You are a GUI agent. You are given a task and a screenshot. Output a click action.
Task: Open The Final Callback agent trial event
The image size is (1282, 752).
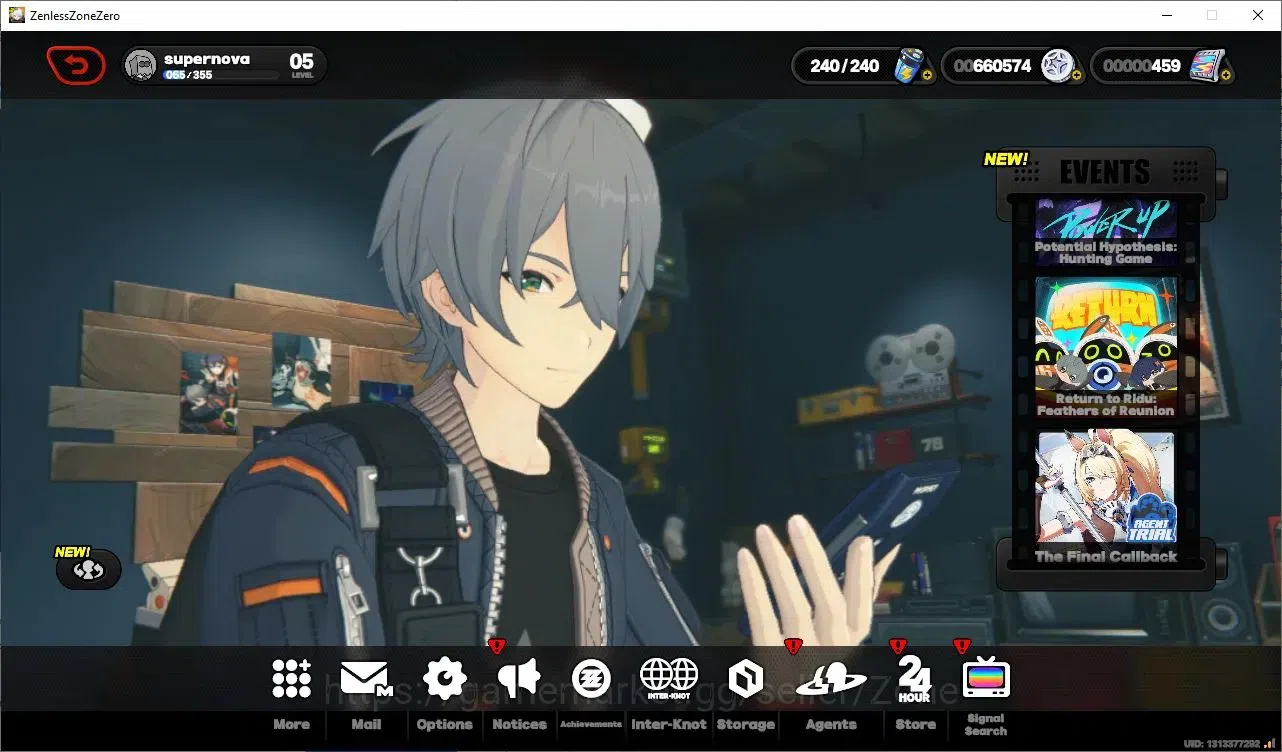point(1106,498)
